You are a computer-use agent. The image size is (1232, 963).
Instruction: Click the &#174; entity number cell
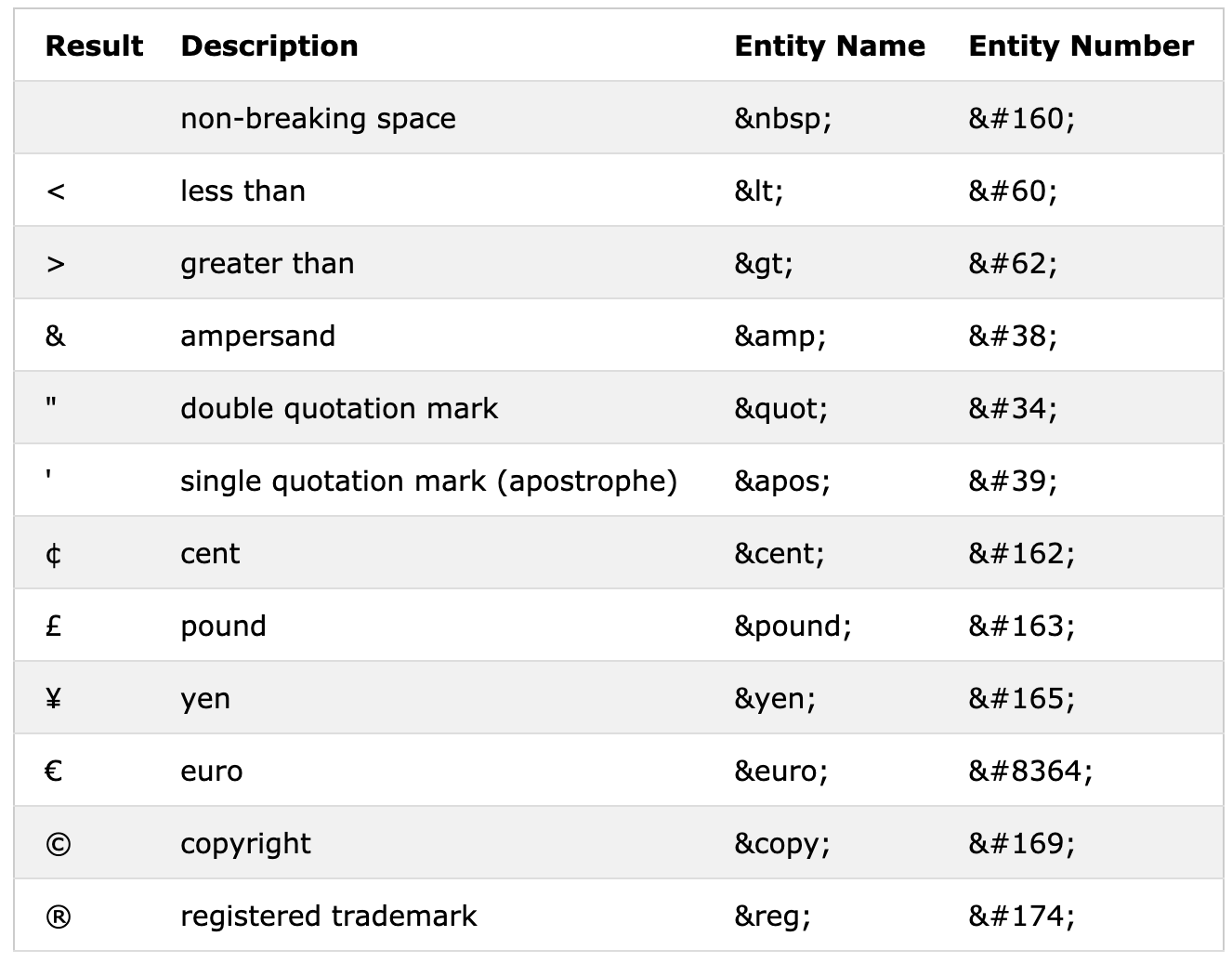(x=1022, y=917)
